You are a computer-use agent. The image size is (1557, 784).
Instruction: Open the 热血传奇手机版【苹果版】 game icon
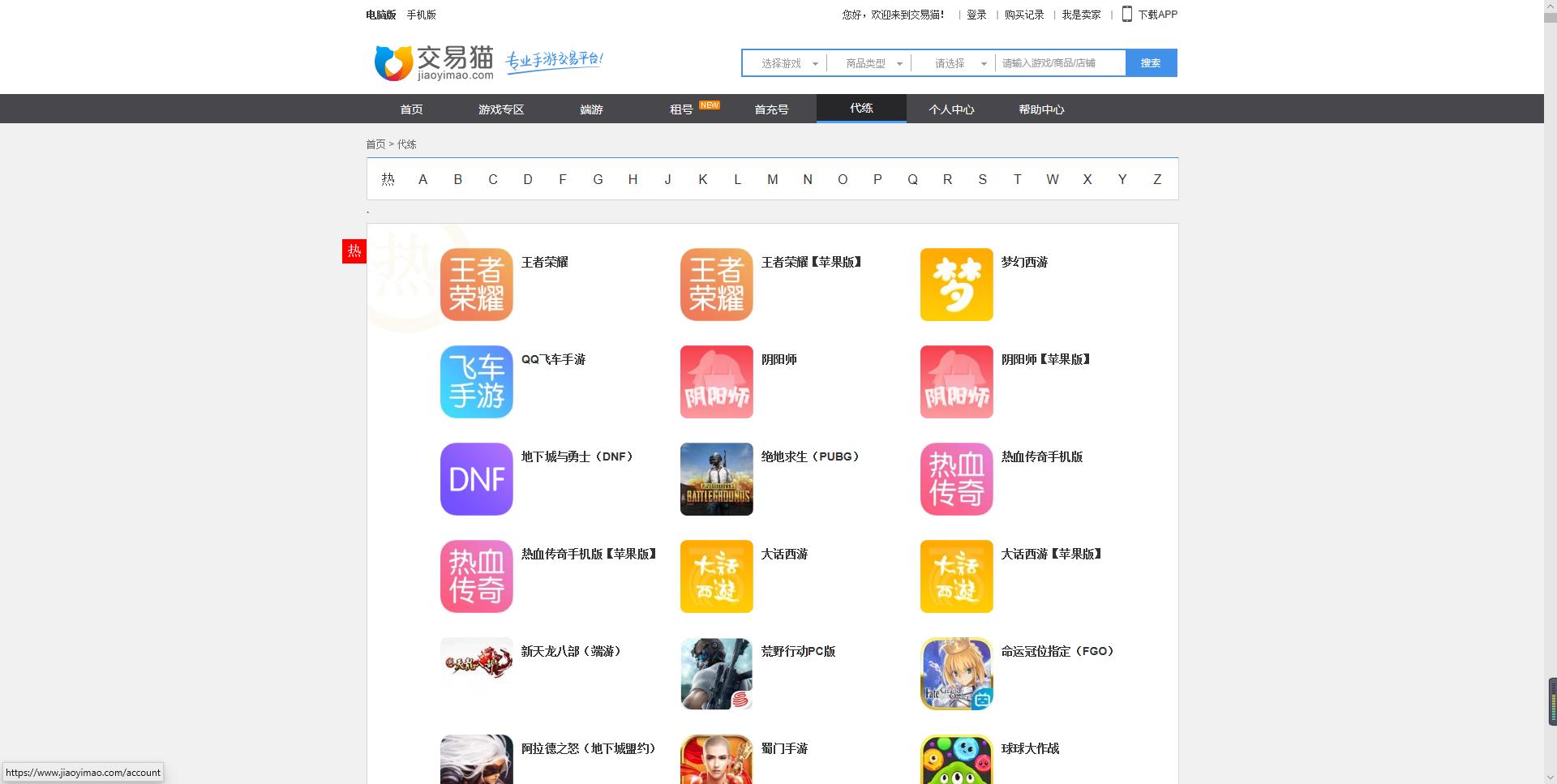point(477,576)
